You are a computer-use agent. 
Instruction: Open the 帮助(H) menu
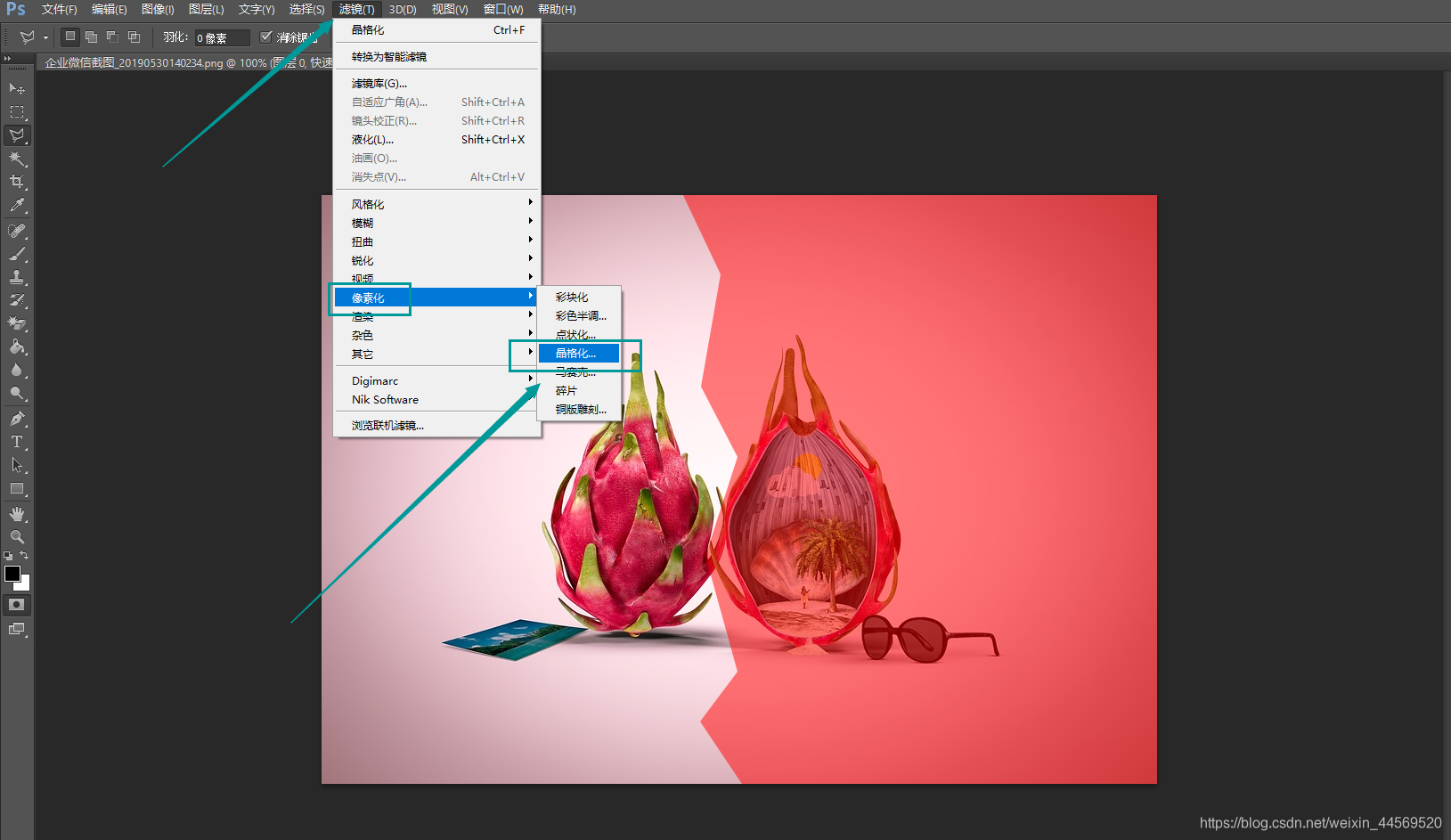pos(557,10)
